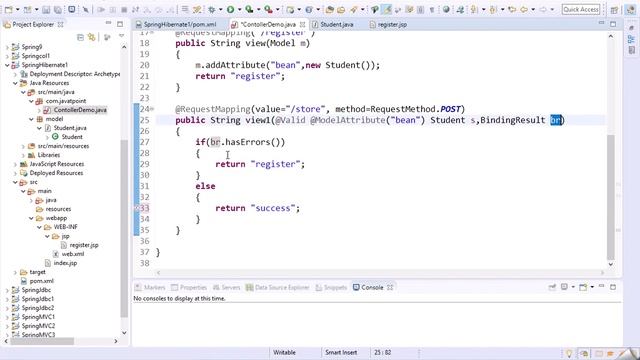
Task: Click Project Explorer horizontal scrollbar thumb
Action: tap(42, 341)
